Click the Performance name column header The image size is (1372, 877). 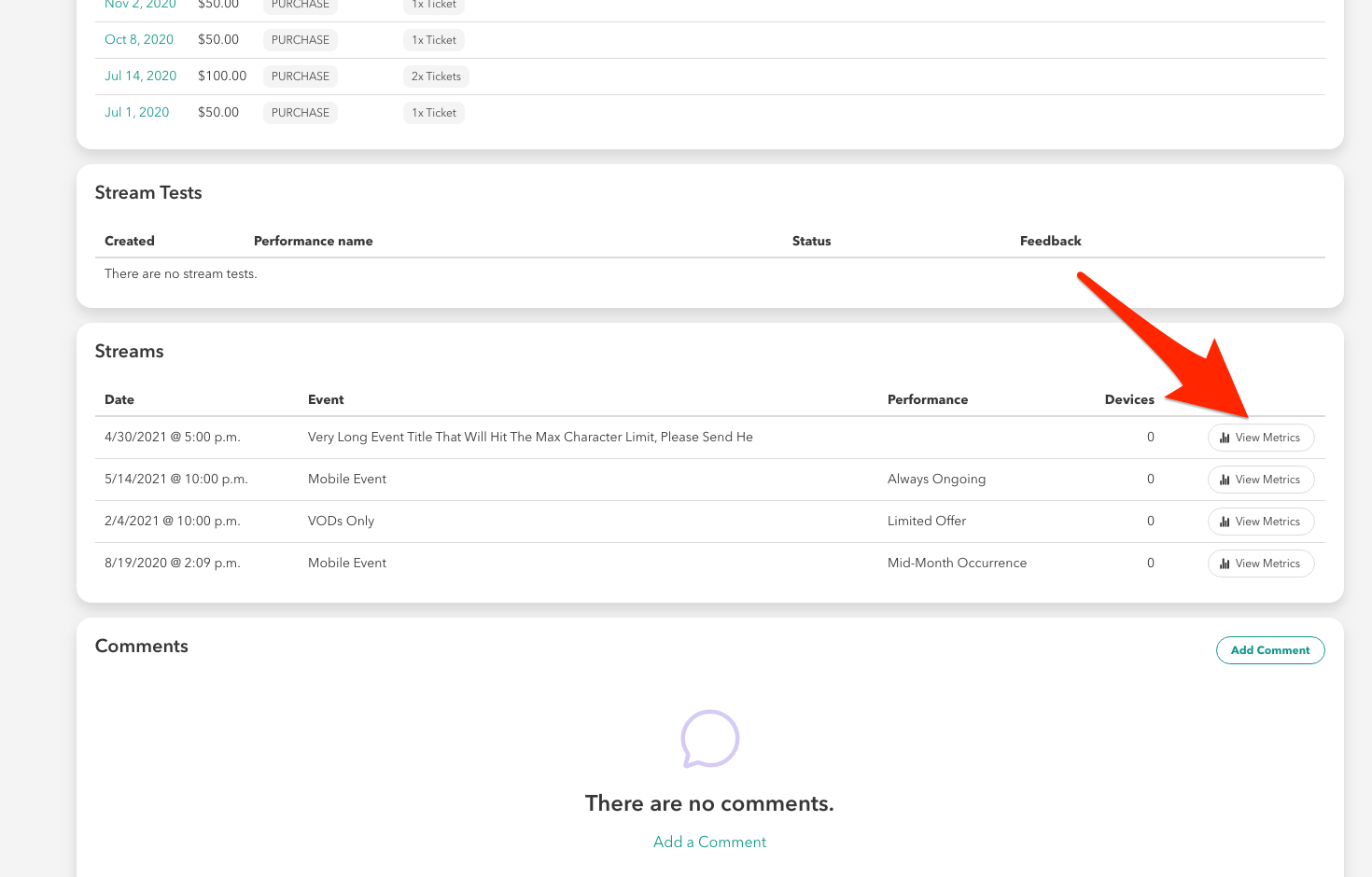click(314, 241)
